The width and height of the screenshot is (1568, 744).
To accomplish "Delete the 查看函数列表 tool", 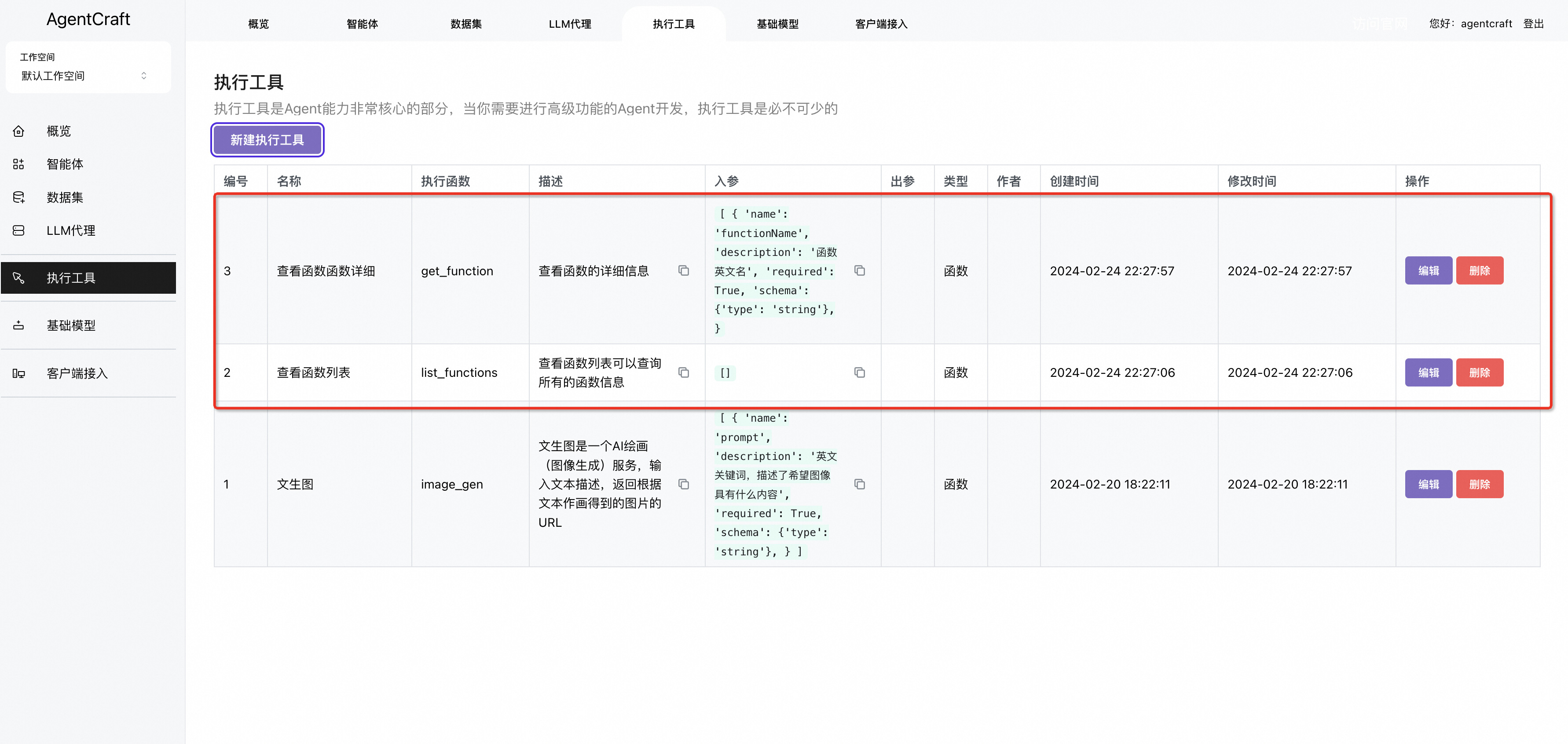I will pyautogui.click(x=1479, y=372).
